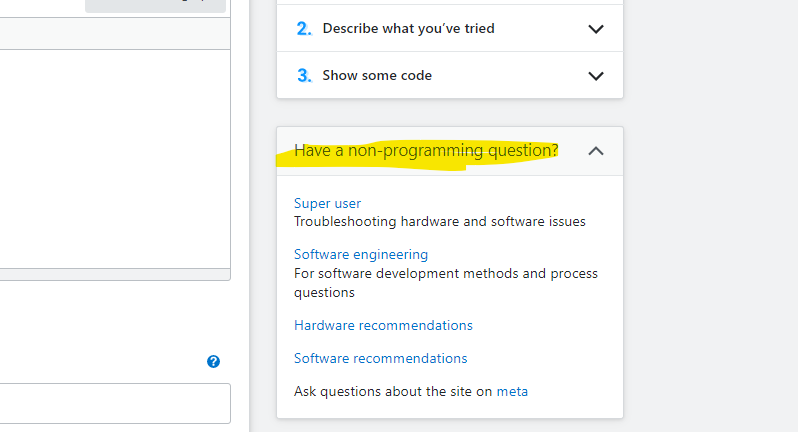The height and width of the screenshot is (432, 798).
Task: Select the Describe what you've tried heading
Action: [x=408, y=29]
